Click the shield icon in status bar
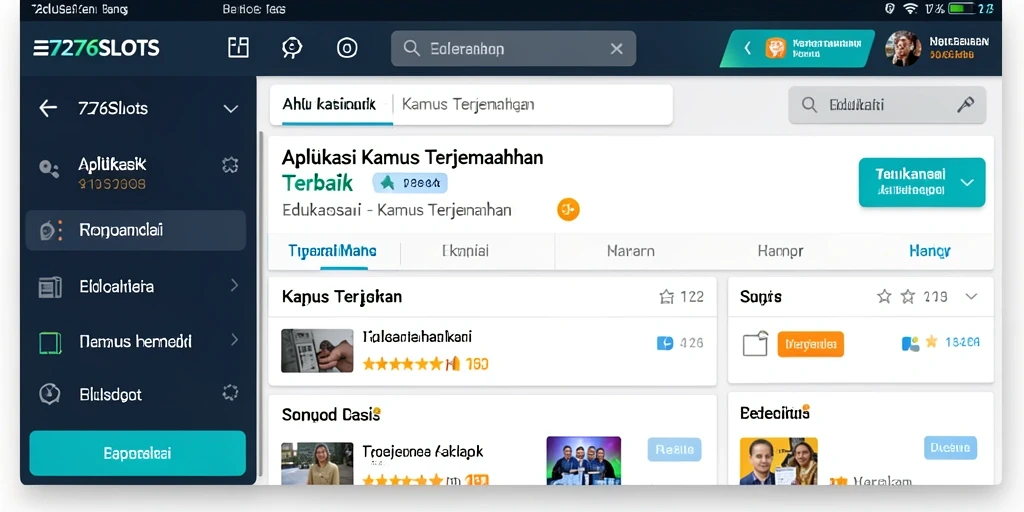The image size is (1024, 512). (x=889, y=8)
